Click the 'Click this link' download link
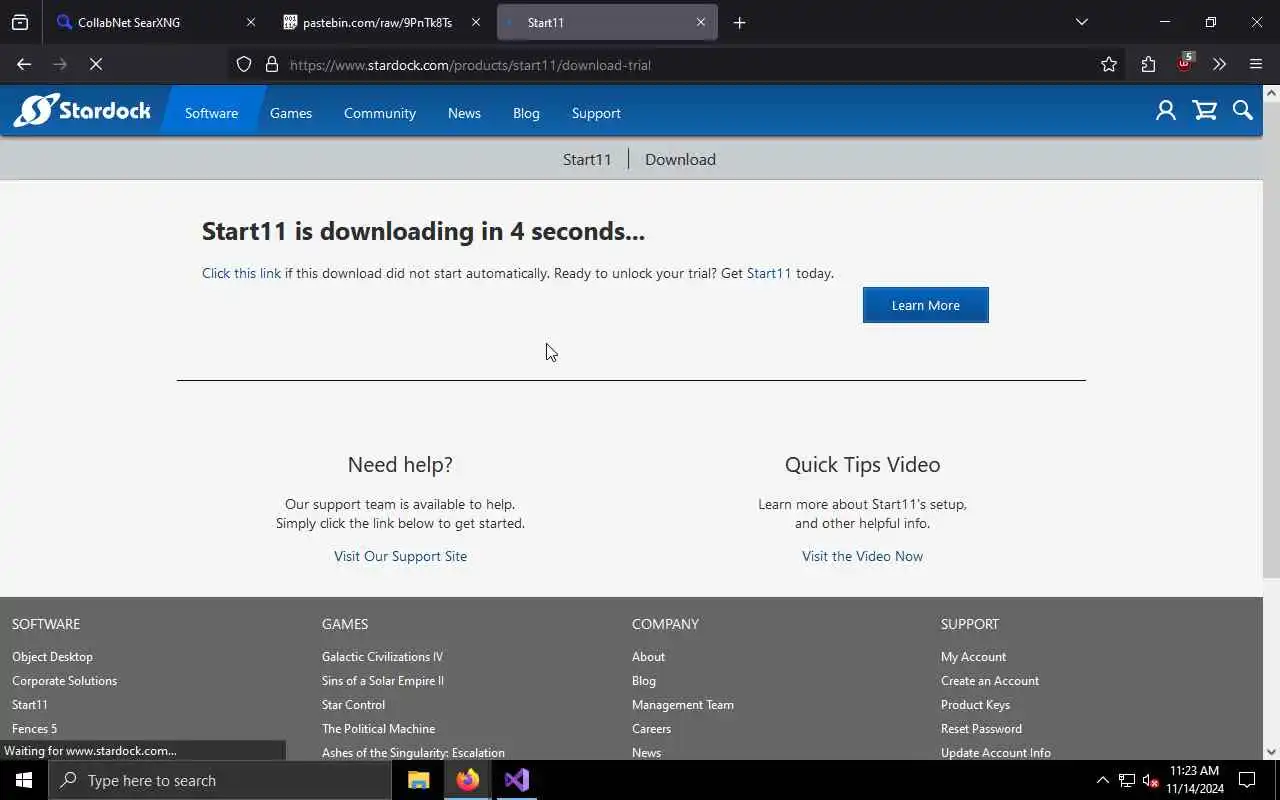The height and width of the screenshot is (800, 1280). pyautogui.click(x=241, y=273)
